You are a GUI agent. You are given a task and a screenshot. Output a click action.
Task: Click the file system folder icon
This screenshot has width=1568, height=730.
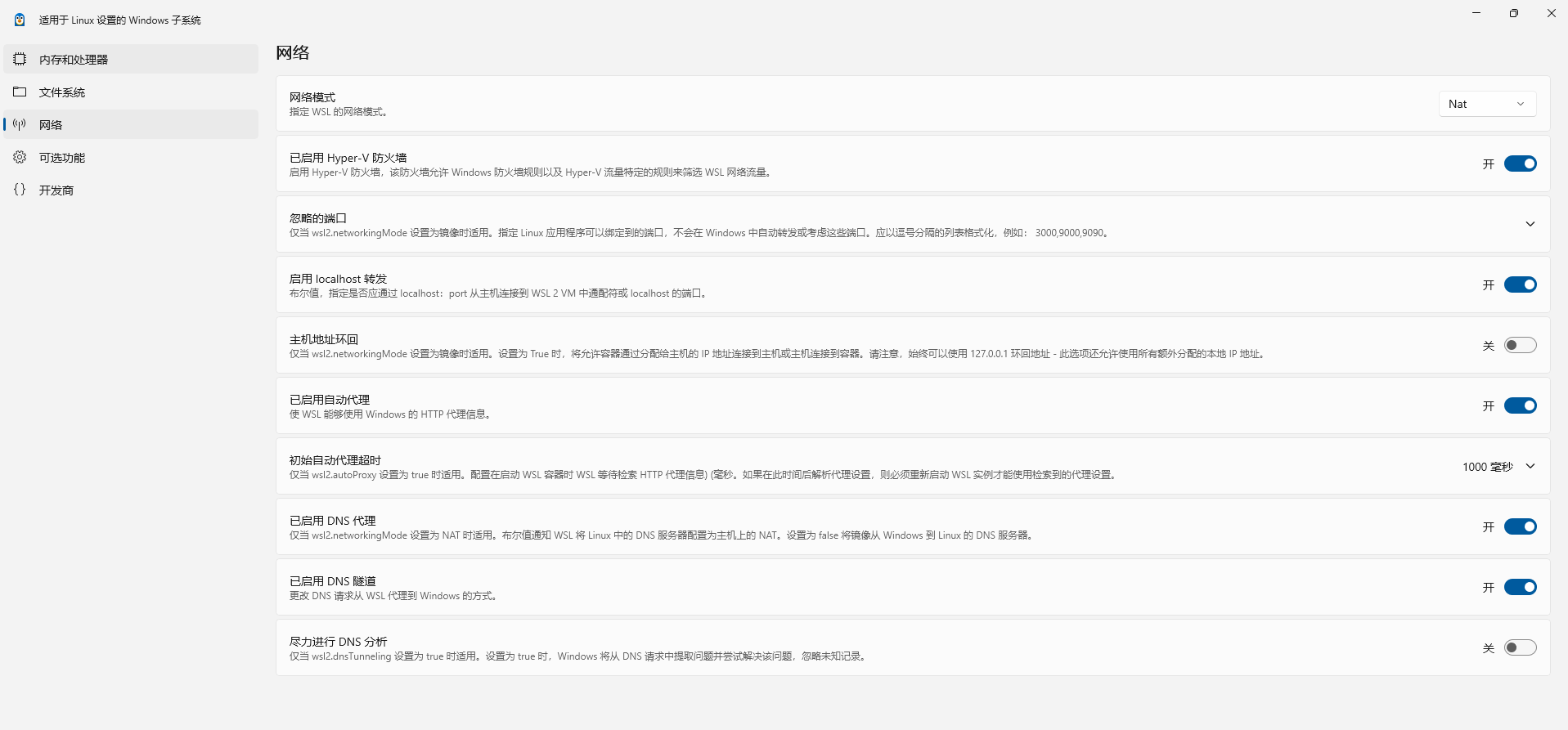[20, 92]
